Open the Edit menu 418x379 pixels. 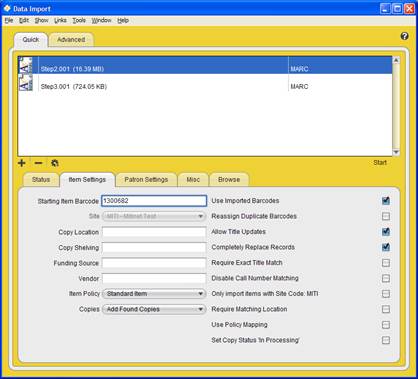tap(24, 20)
